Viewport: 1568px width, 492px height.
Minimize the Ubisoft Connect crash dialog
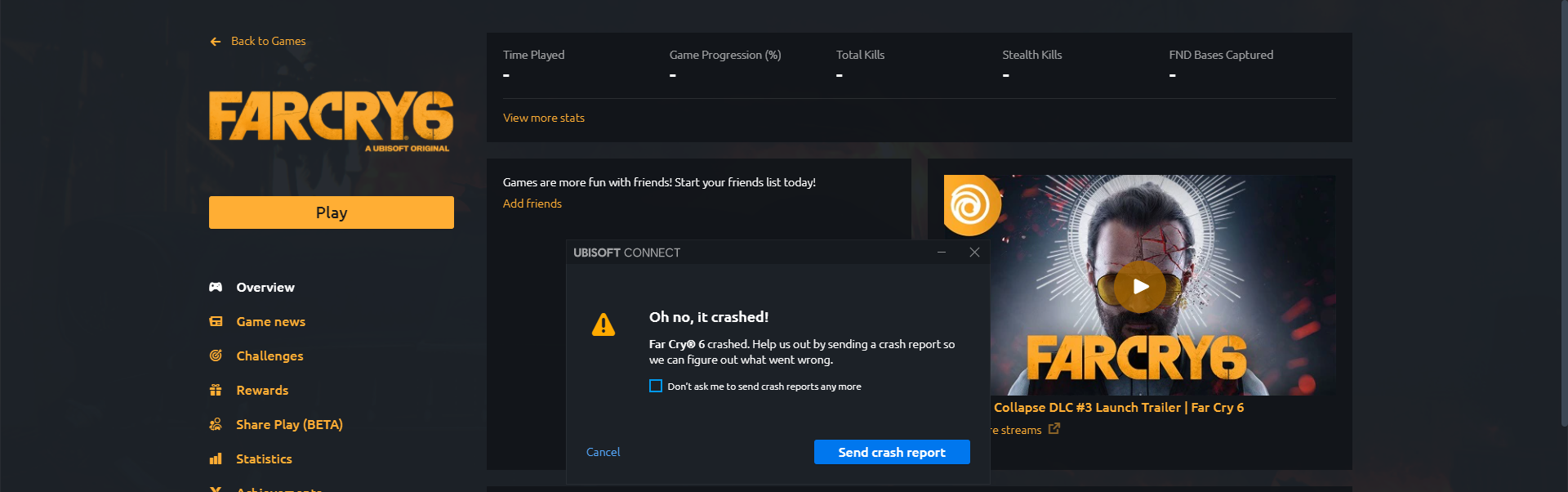942,253
